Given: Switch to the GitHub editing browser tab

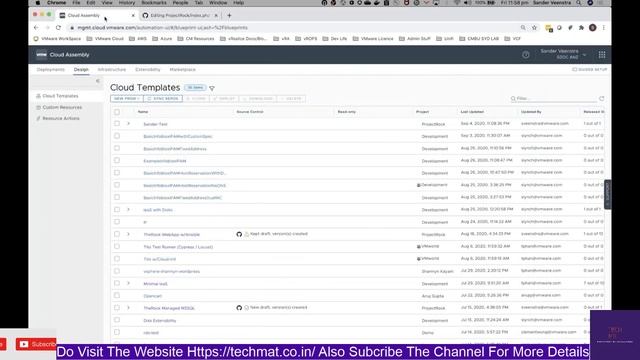Looking at the screenshot, I should pos(180,16).
